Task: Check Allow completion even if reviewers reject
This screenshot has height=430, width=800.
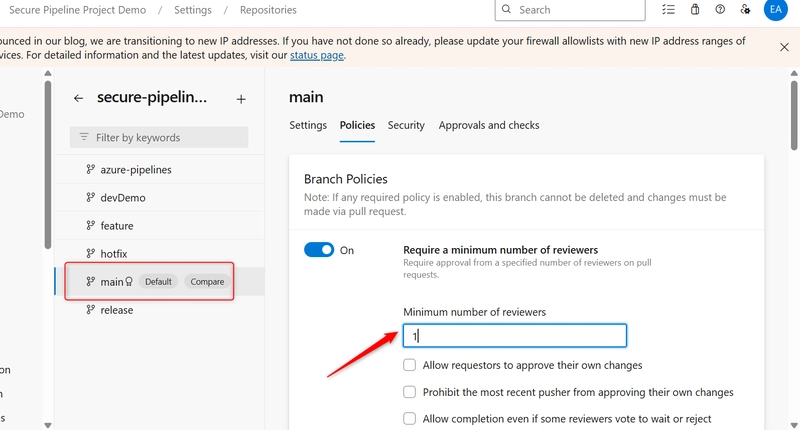Action: [410, 419]
